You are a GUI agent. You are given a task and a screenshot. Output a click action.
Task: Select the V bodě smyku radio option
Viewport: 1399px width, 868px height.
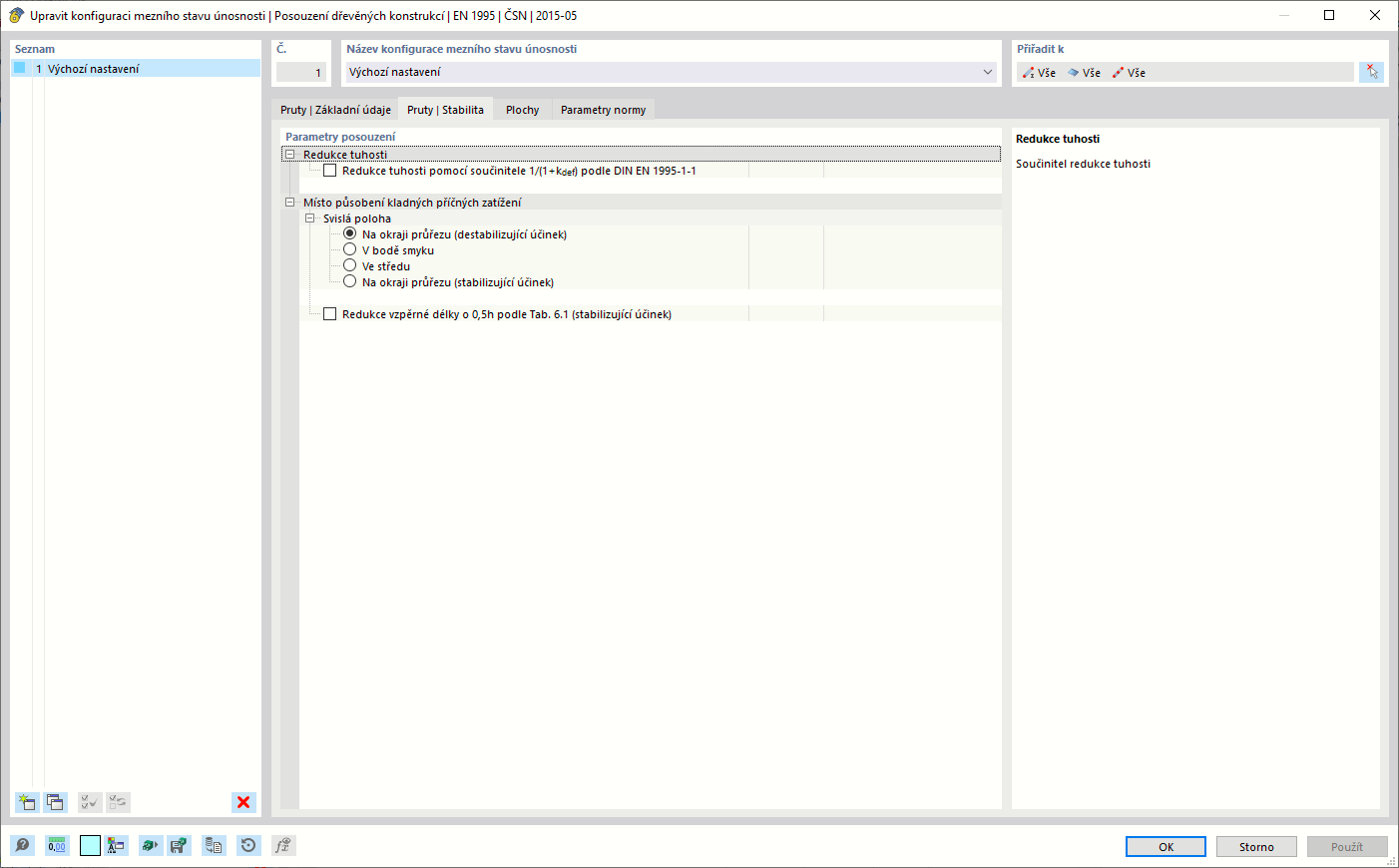[x=349, y=249]
